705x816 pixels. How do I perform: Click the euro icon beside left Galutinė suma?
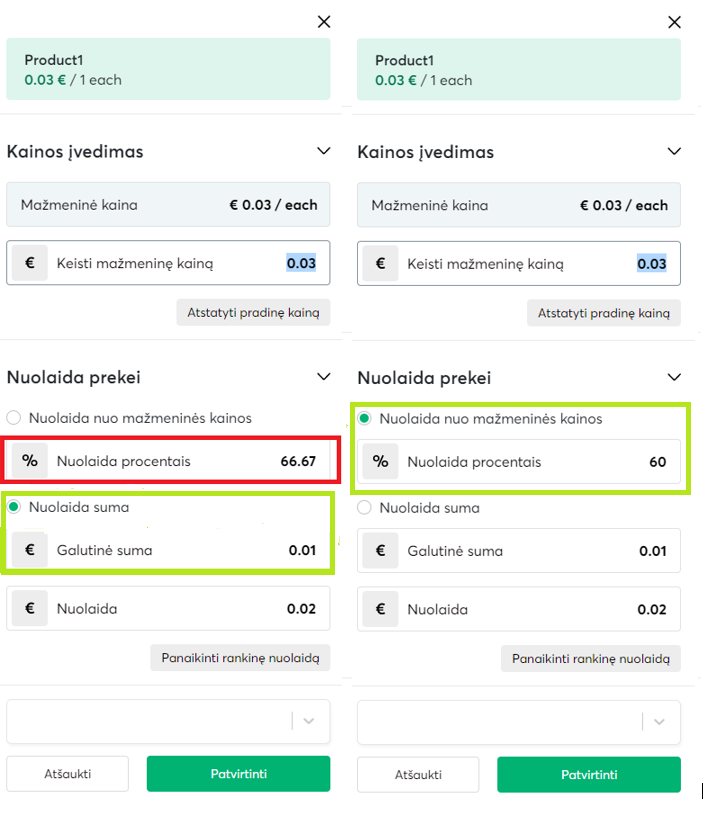tap(30, 550)
